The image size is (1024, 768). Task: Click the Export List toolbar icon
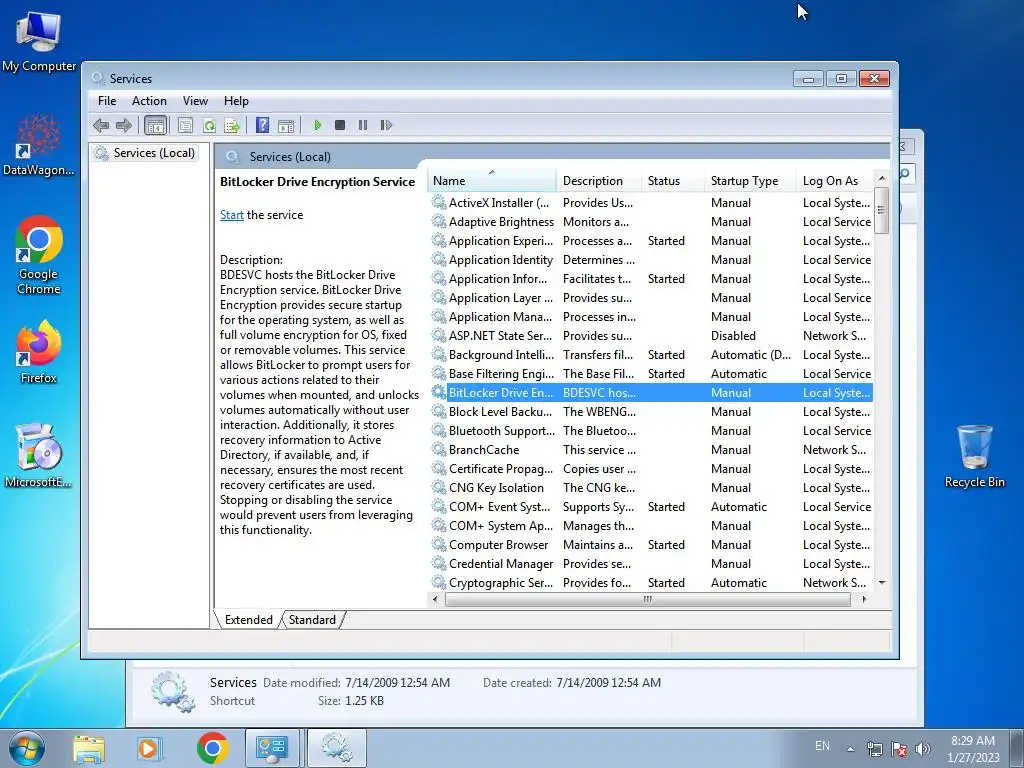click(231, 125)
